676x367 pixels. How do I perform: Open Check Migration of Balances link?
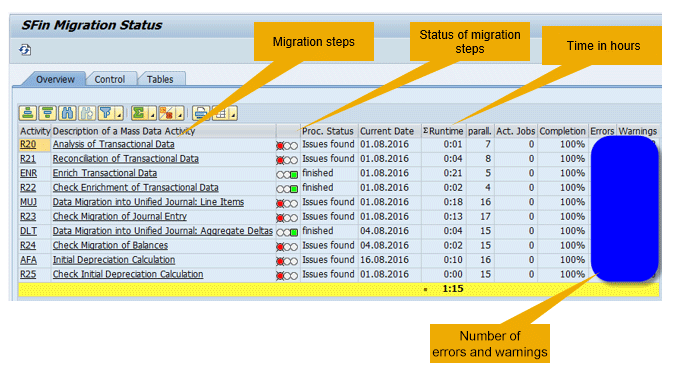coord(110,245)
